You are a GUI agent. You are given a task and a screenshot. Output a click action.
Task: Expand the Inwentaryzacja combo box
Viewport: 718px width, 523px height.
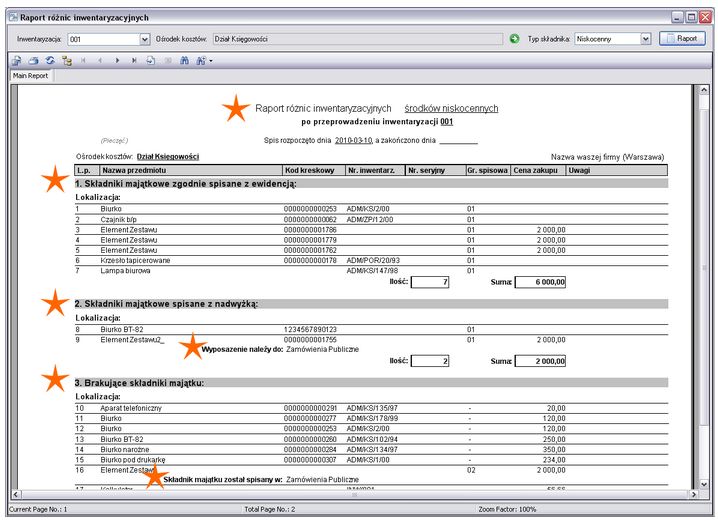[144, 39]
